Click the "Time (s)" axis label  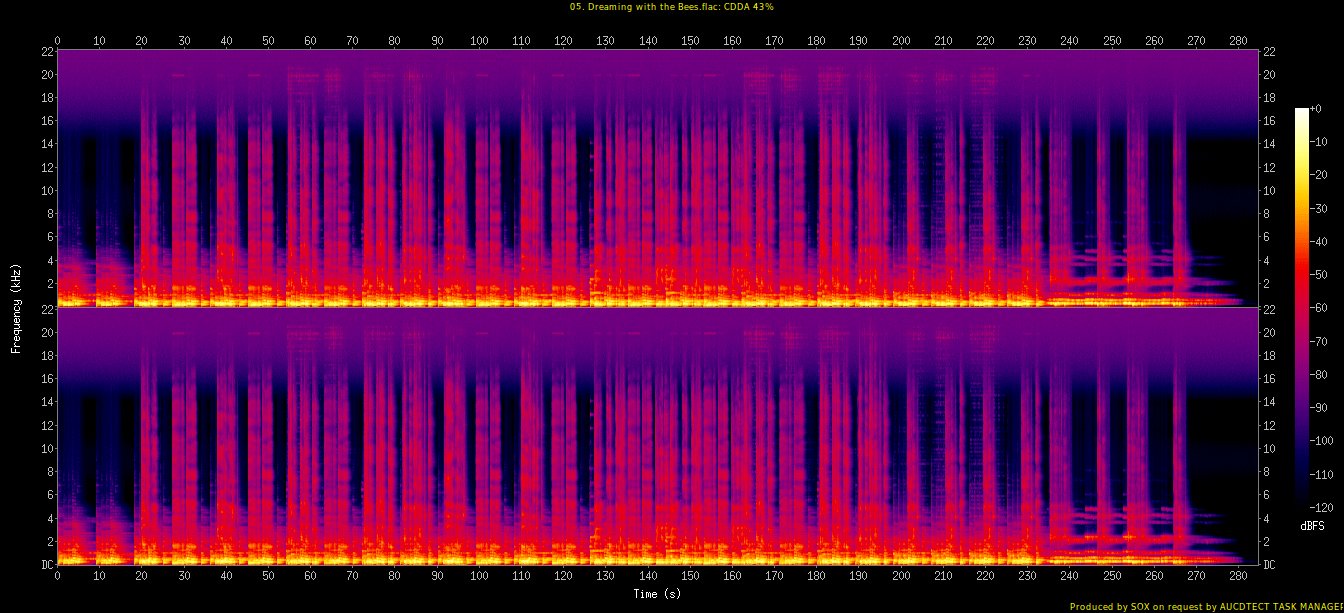coord(657,594)
